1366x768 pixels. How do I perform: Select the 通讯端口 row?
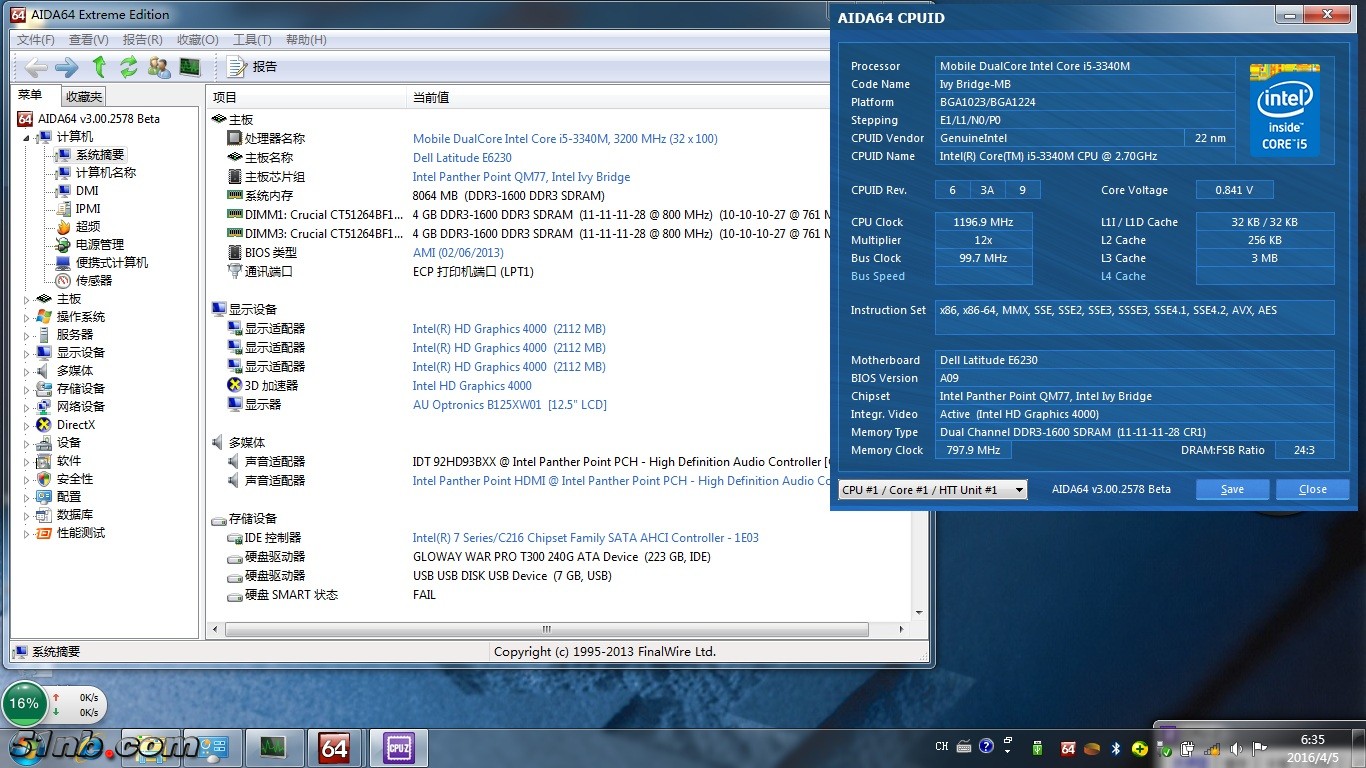tap(268, 272)
